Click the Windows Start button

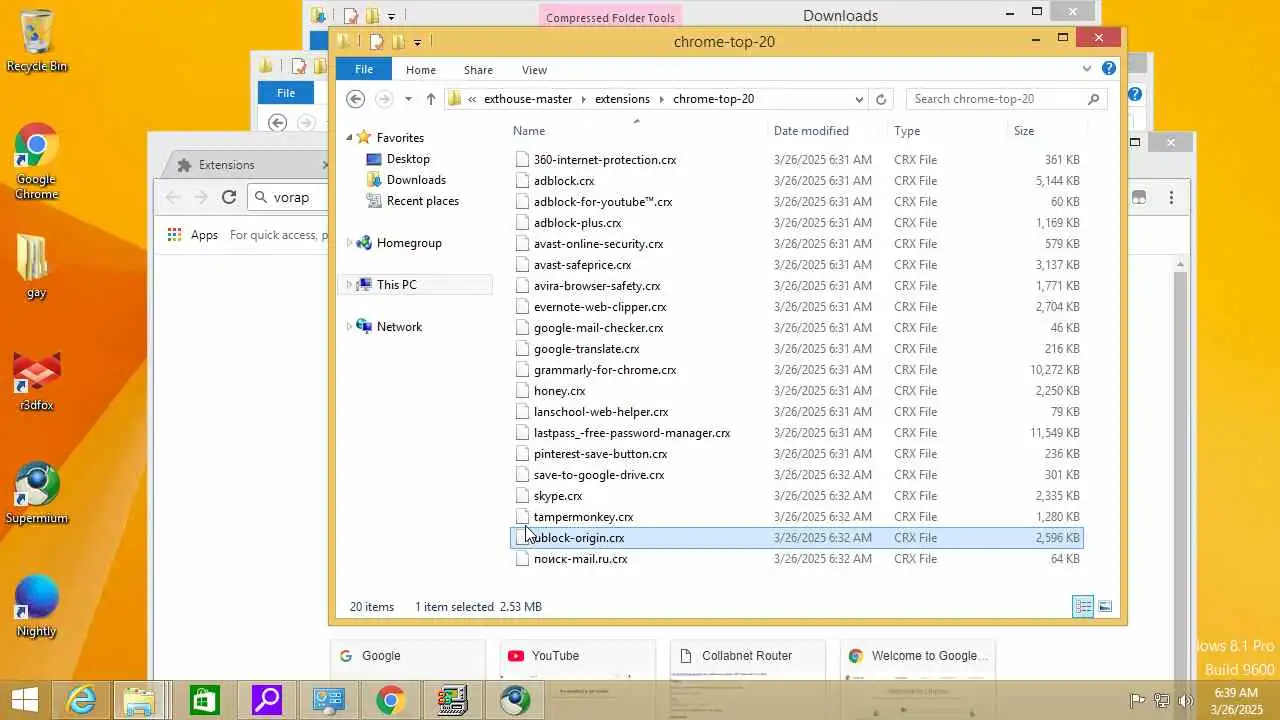coord(24,700)
